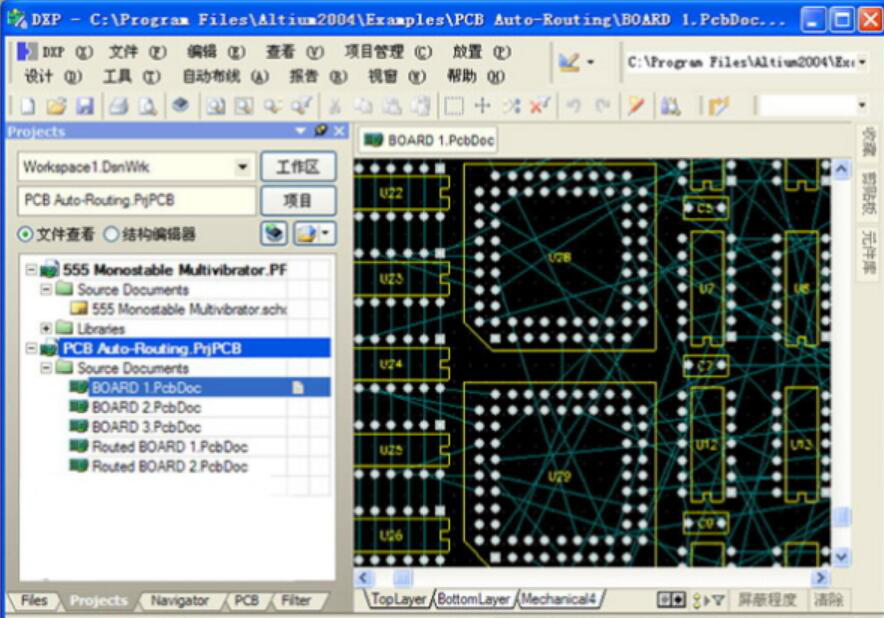Click the Cut scissors icon
This screenshot has height=618, width=884.
click(335, 105)
